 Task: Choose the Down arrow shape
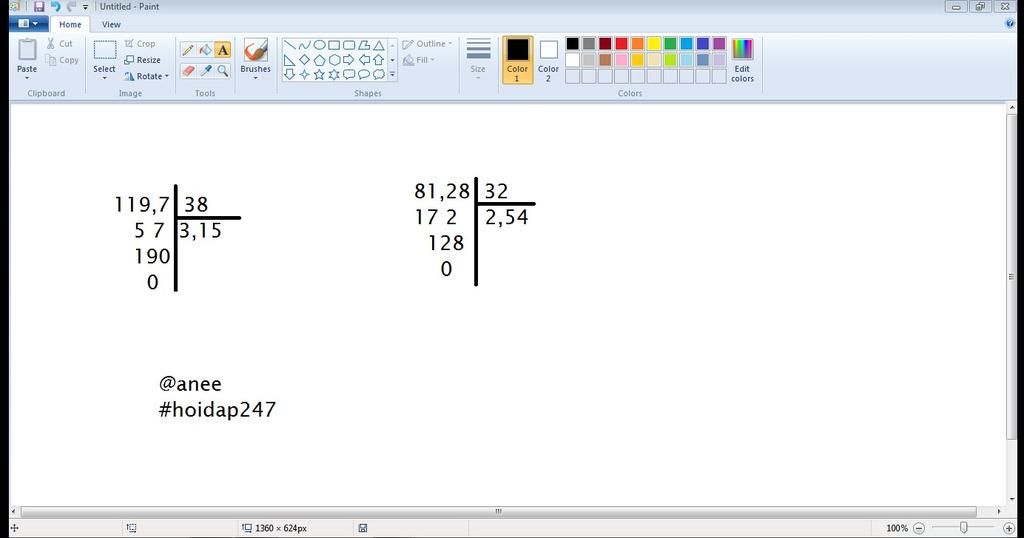coord(289,74)
